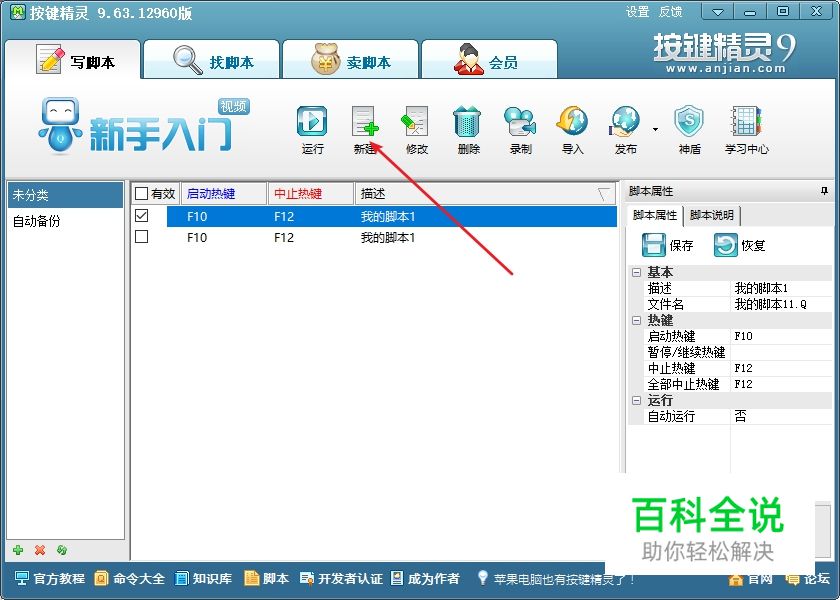840x600 pixels.
Task: Open the title bar dropdown menu arrow
Action: click(717, 12)
